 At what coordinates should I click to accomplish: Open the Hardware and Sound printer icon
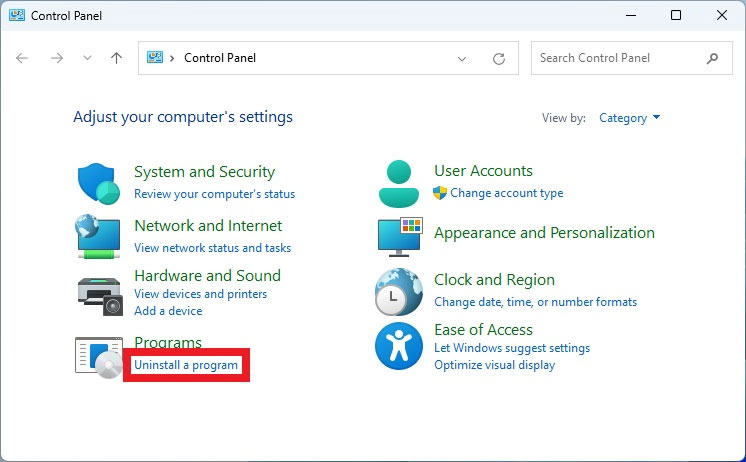(x=100, y=296)
